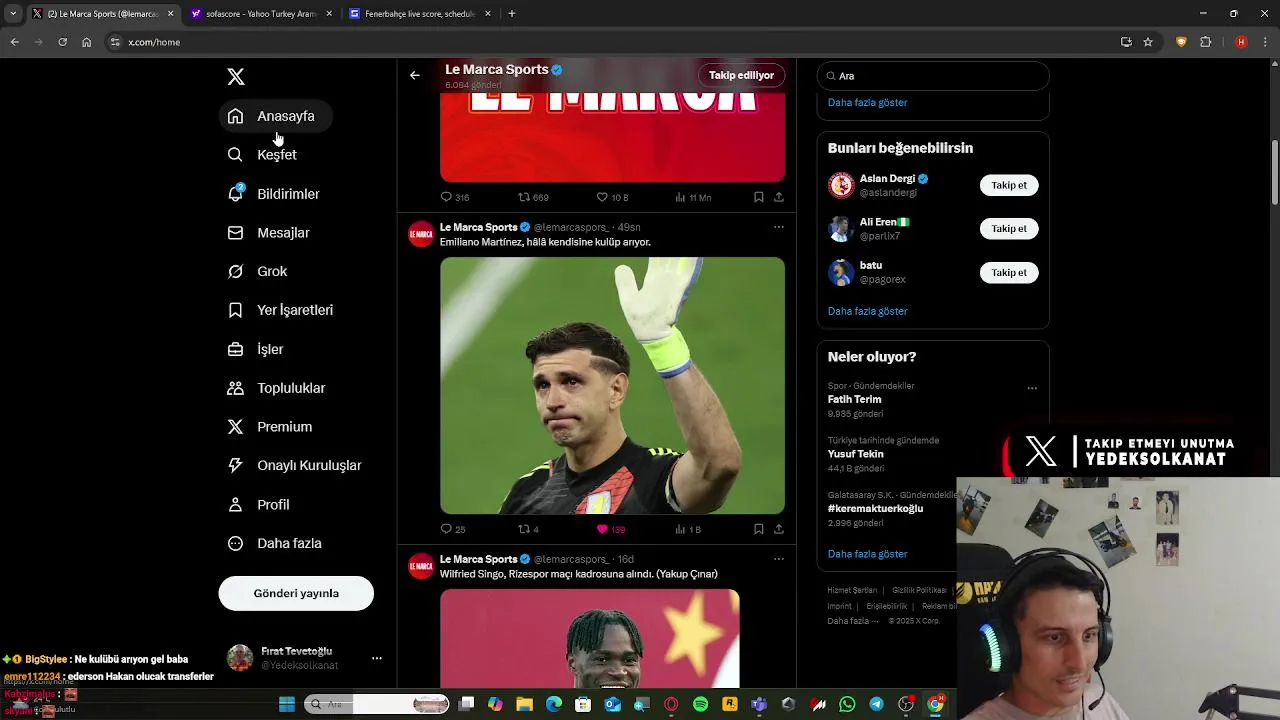
Task: Open Chrome tab search dropdown arrow
Action: 12,14
